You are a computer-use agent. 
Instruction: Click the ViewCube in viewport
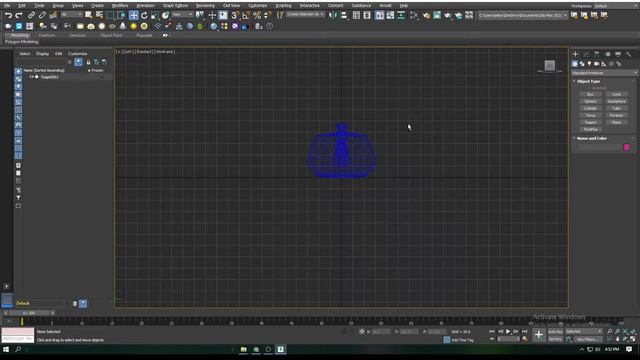(x=550, y=66)
